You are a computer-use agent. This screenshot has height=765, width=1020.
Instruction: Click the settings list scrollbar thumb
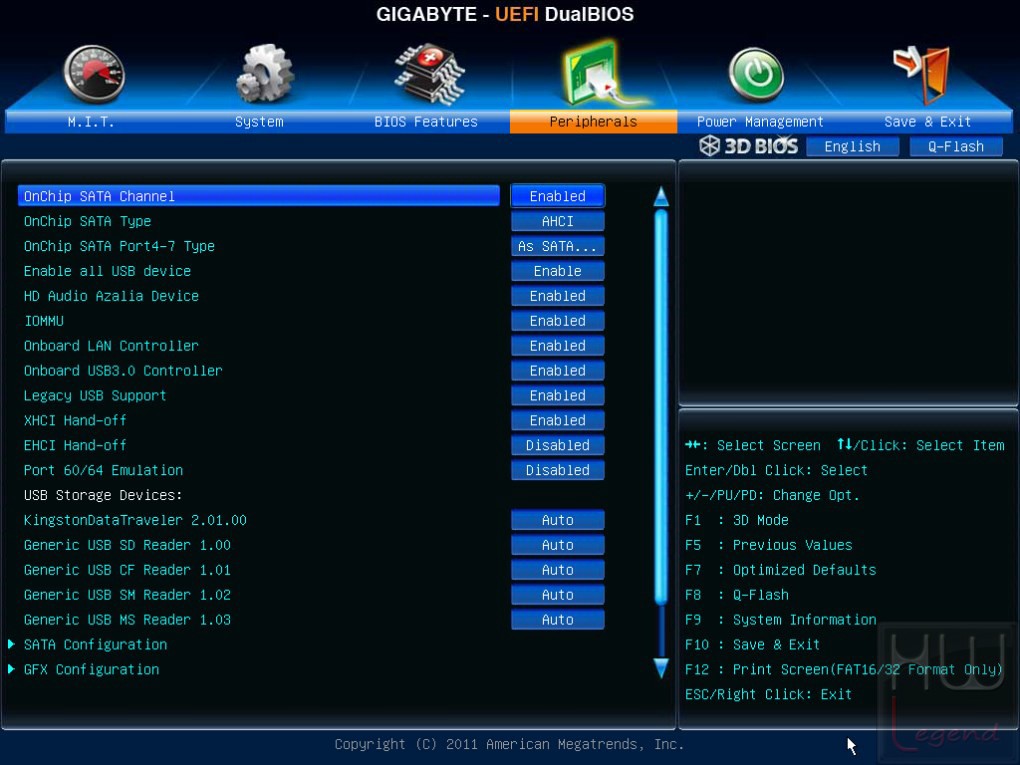[x=661, y=407]
